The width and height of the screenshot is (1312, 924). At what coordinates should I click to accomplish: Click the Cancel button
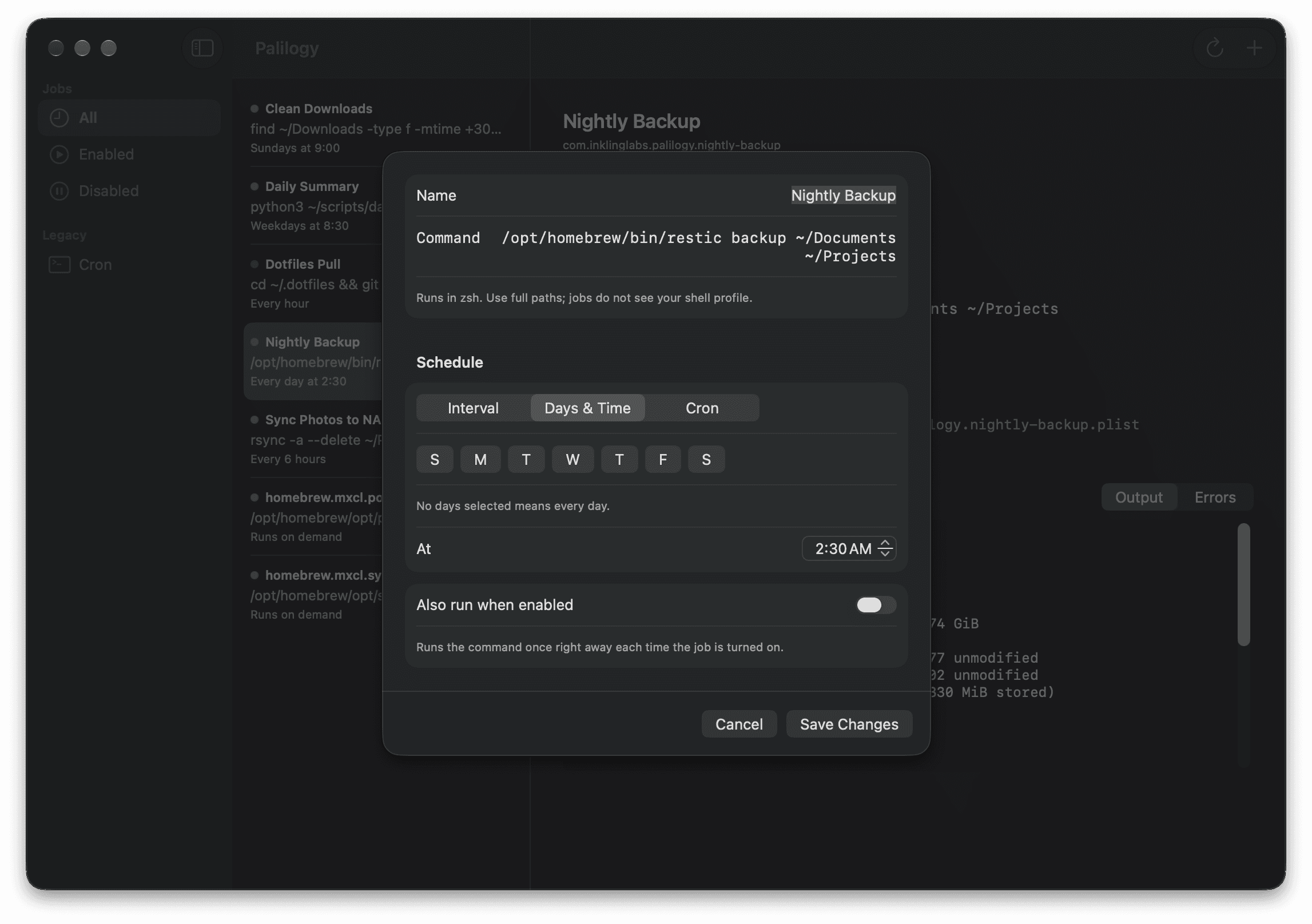point(739,724)
